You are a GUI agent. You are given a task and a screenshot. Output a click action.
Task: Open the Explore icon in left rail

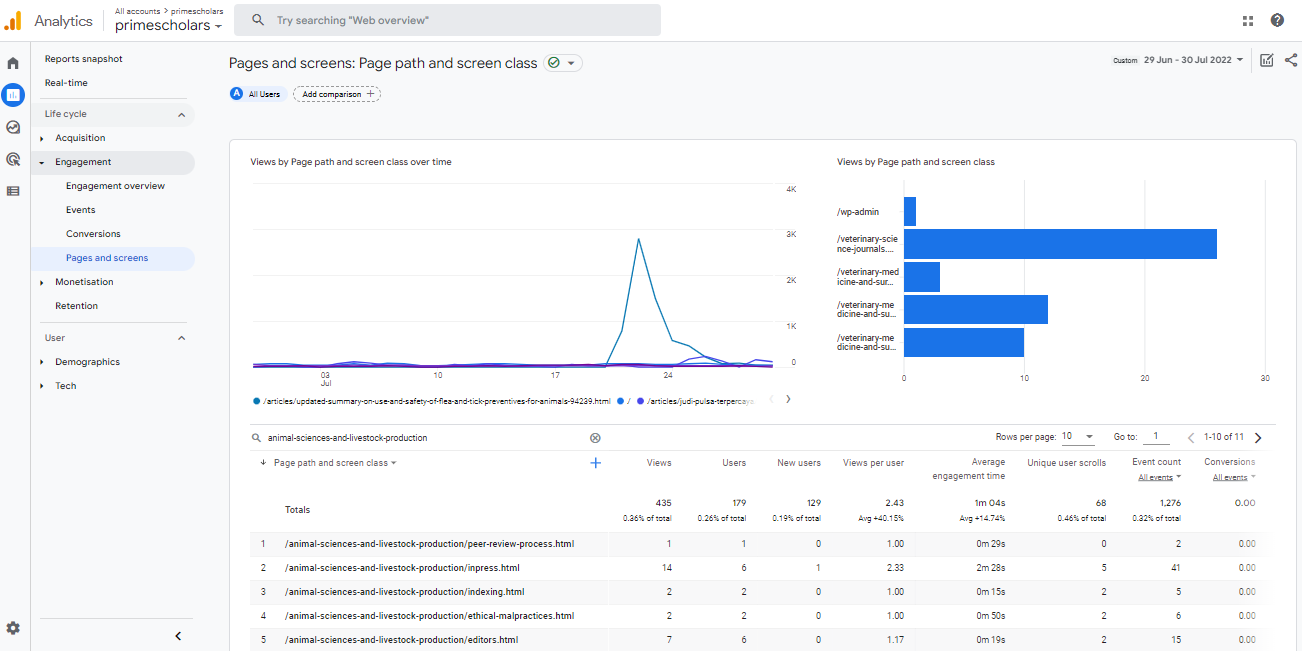[13, 127]
